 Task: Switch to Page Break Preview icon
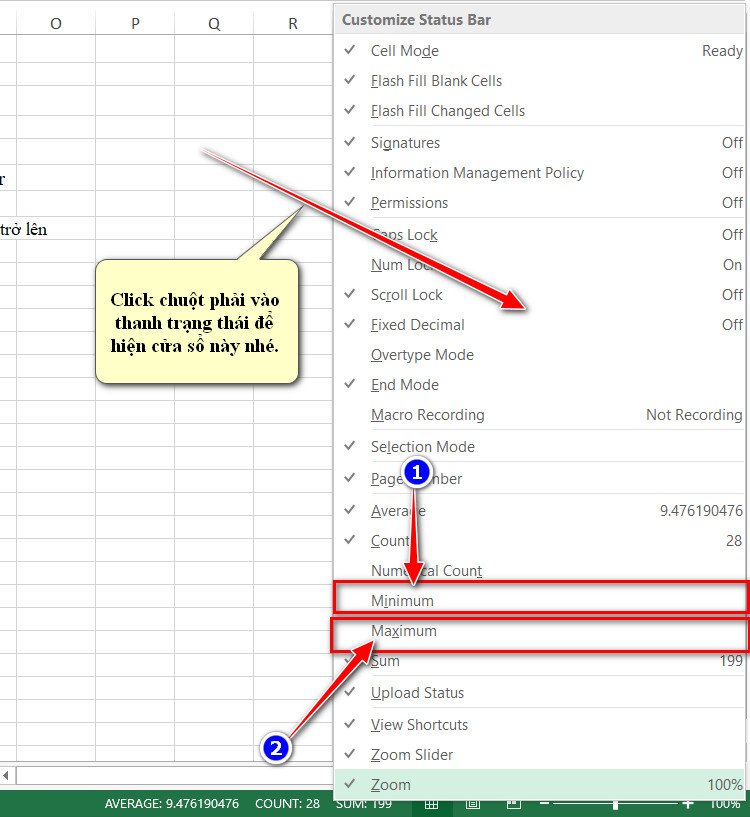(x=514, y=805)
